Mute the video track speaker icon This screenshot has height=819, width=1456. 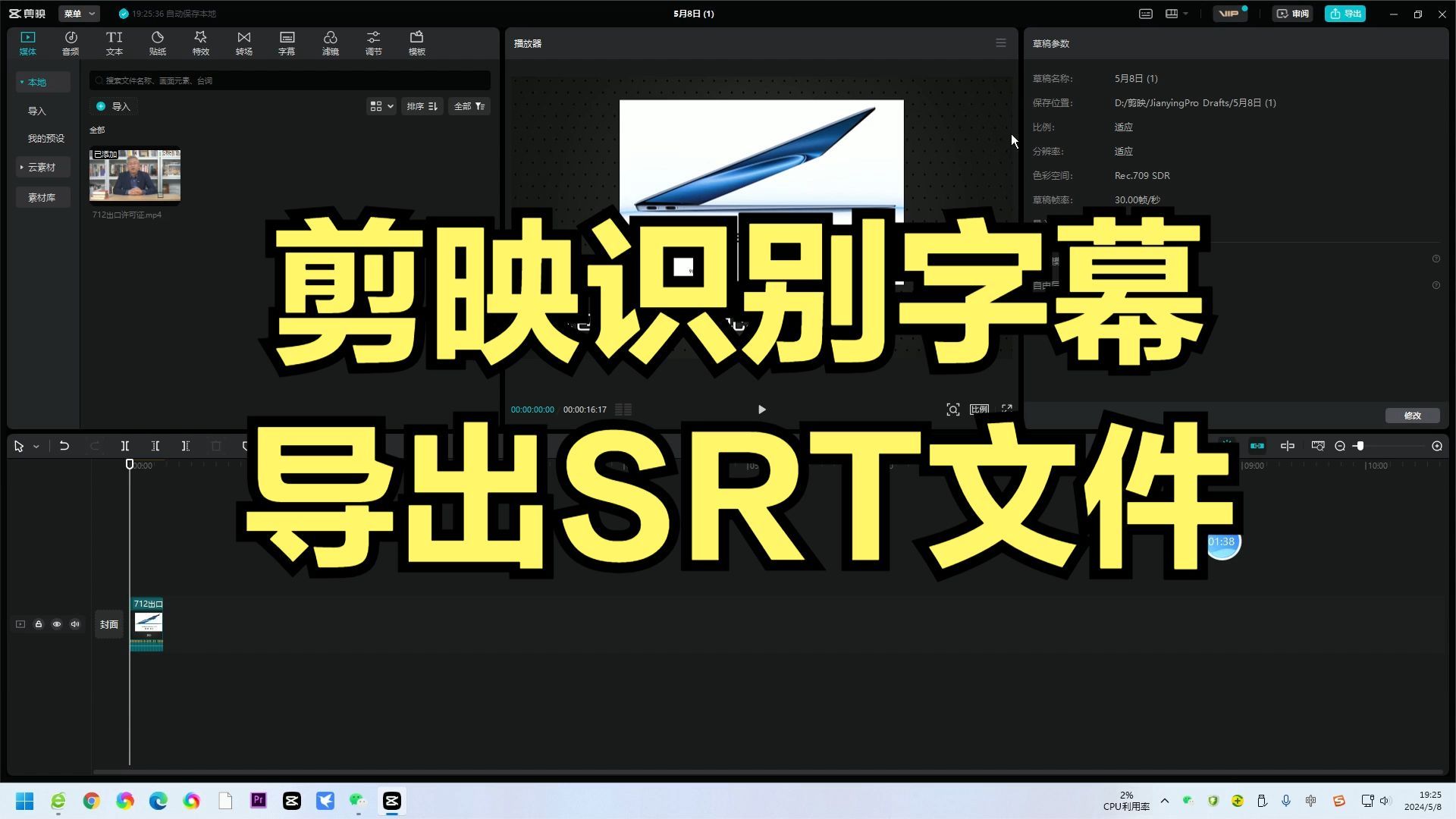tap(75, 624)
